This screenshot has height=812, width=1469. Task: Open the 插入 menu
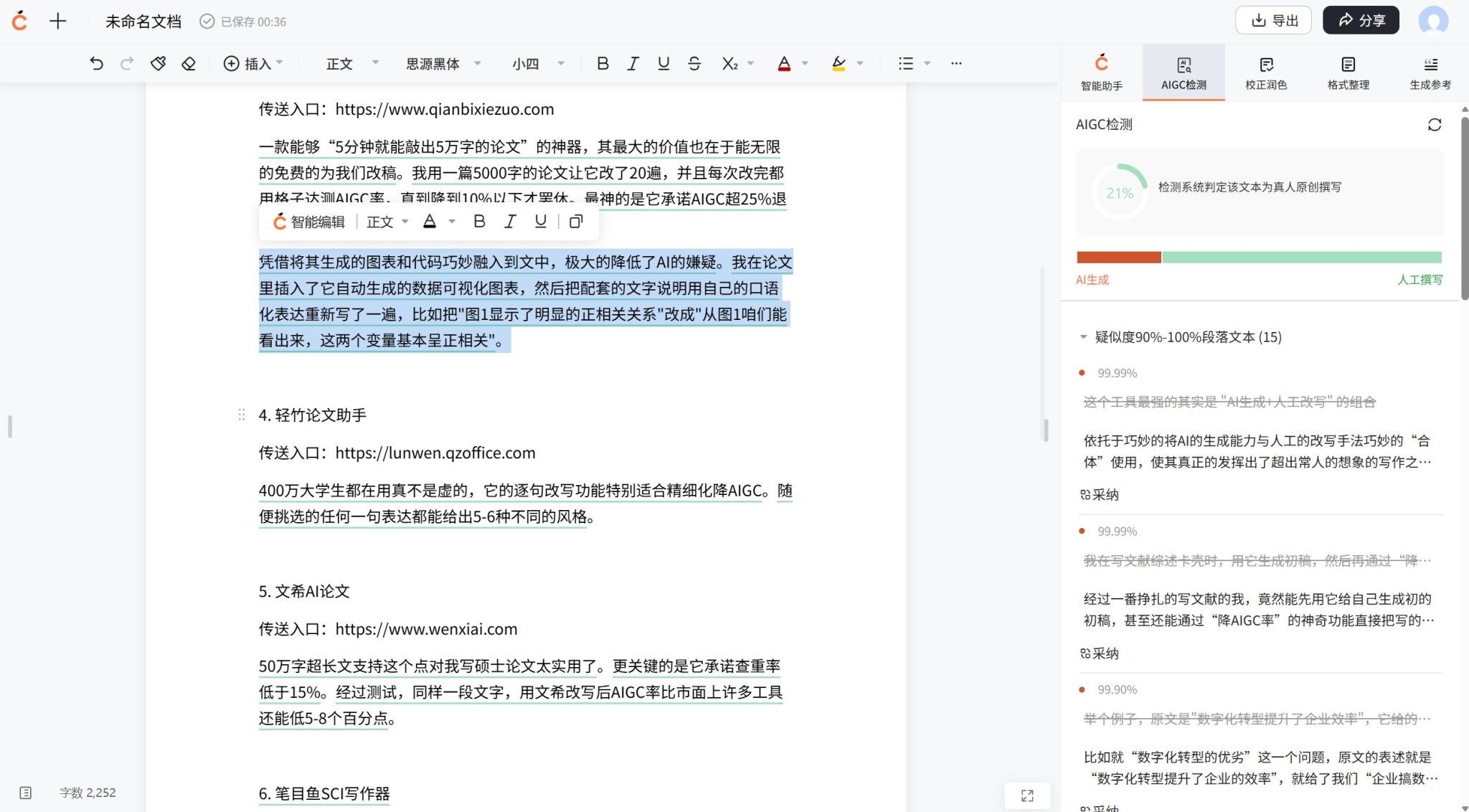click(x=252, y=63)
